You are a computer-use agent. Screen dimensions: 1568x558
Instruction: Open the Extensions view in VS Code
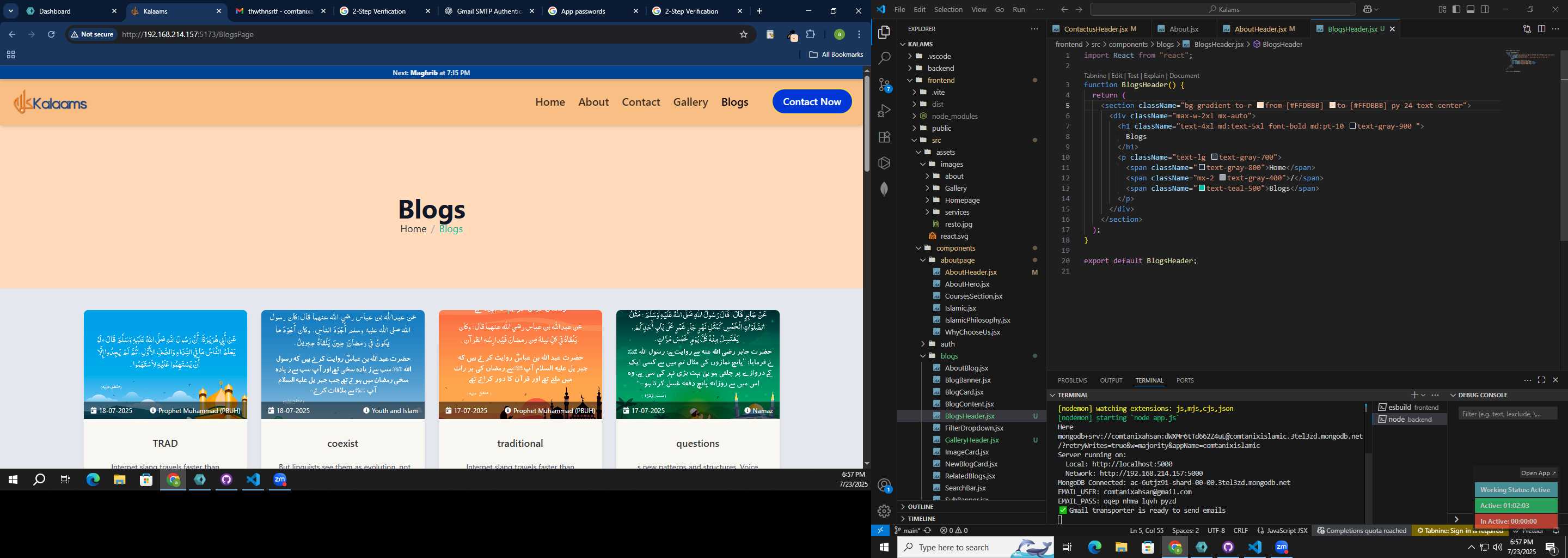click(884, 137)
